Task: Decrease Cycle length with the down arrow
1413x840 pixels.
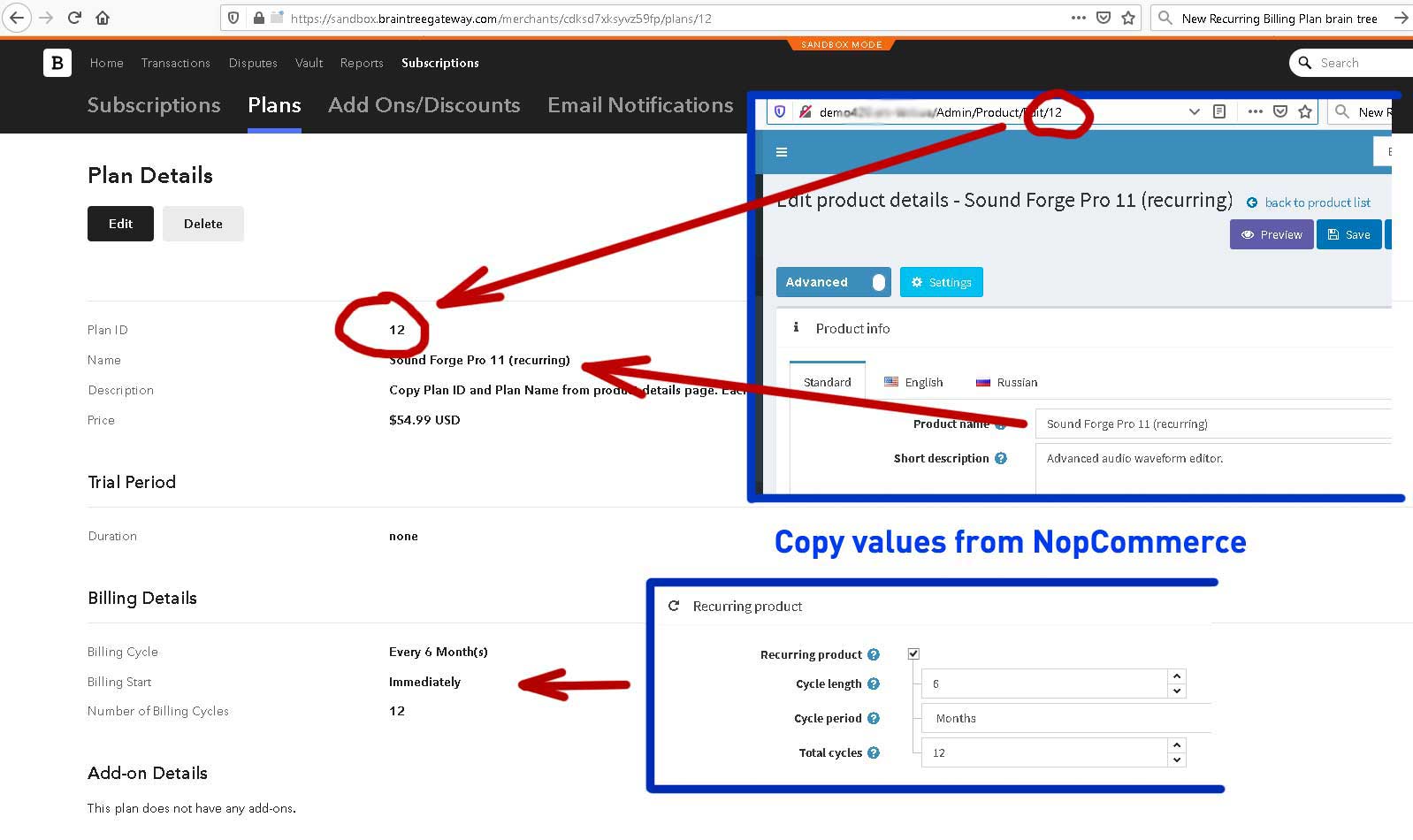Action: point(1176,691)
